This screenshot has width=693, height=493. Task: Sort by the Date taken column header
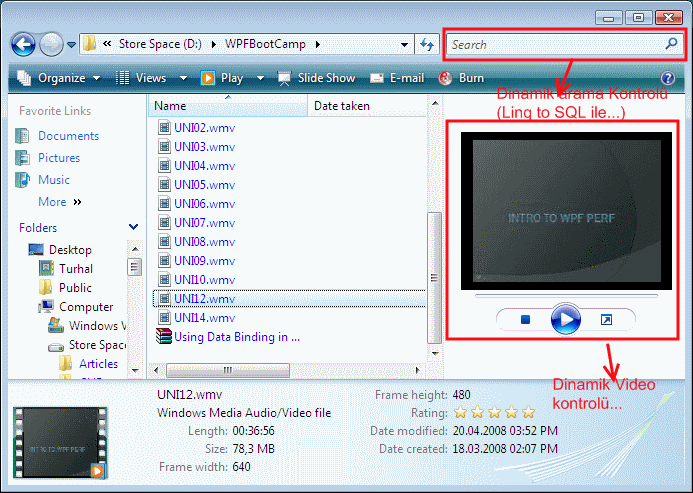[342, 106]
